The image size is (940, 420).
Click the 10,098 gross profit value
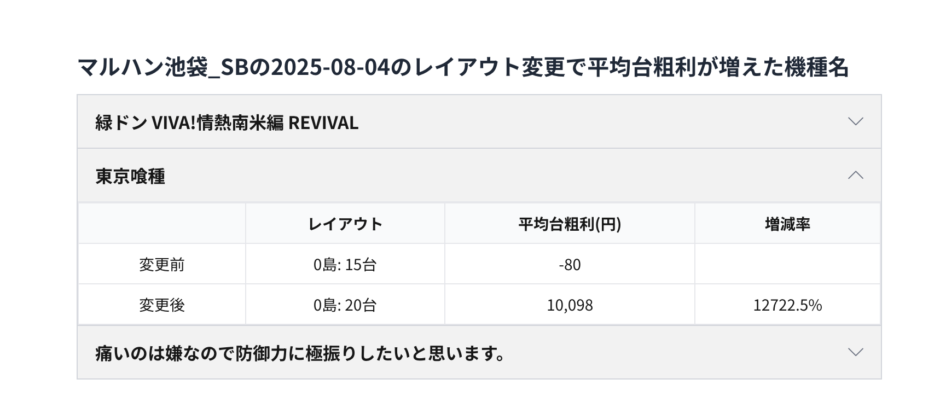pyautogui.click(x=570, y=305)
